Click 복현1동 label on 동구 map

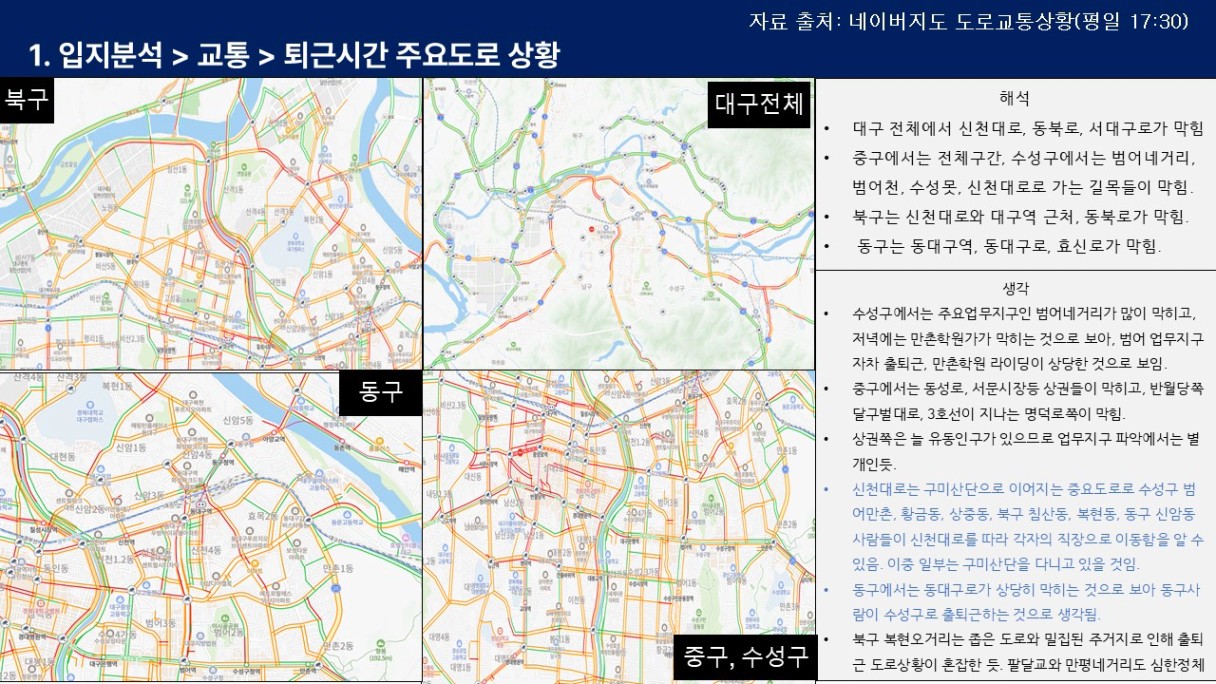point(117,386)
